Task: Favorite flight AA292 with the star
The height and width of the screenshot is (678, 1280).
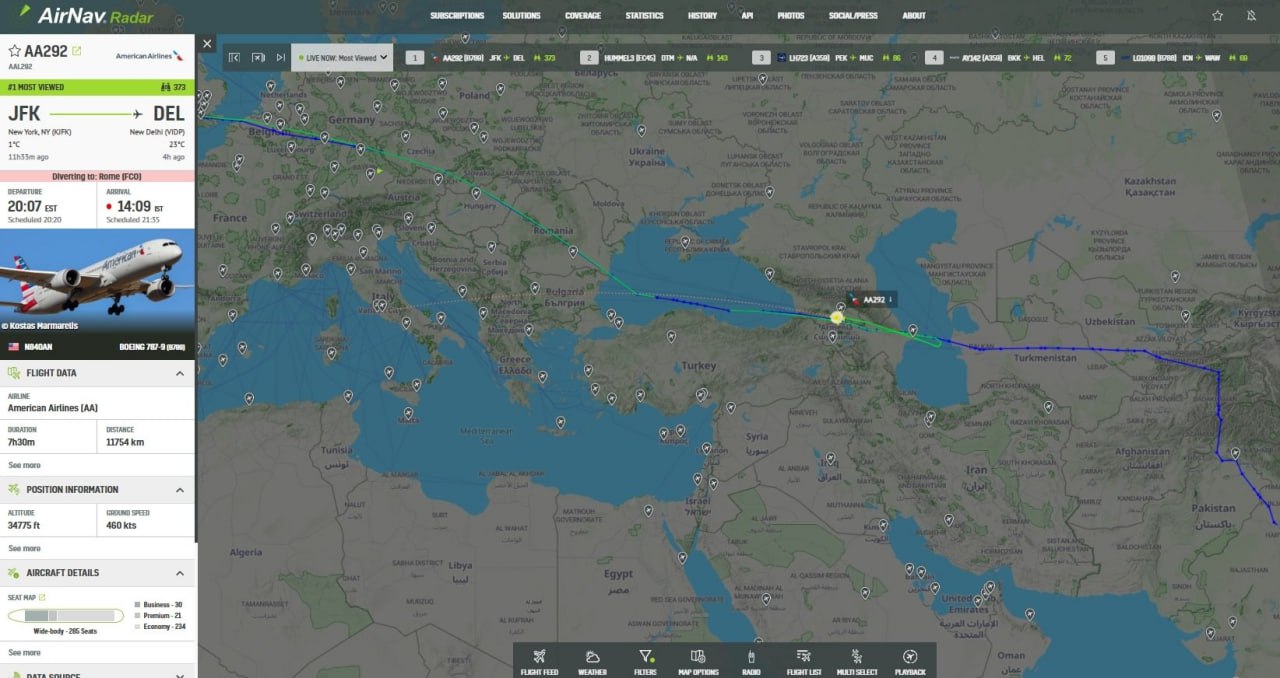Action: click(x=14, y=51)
